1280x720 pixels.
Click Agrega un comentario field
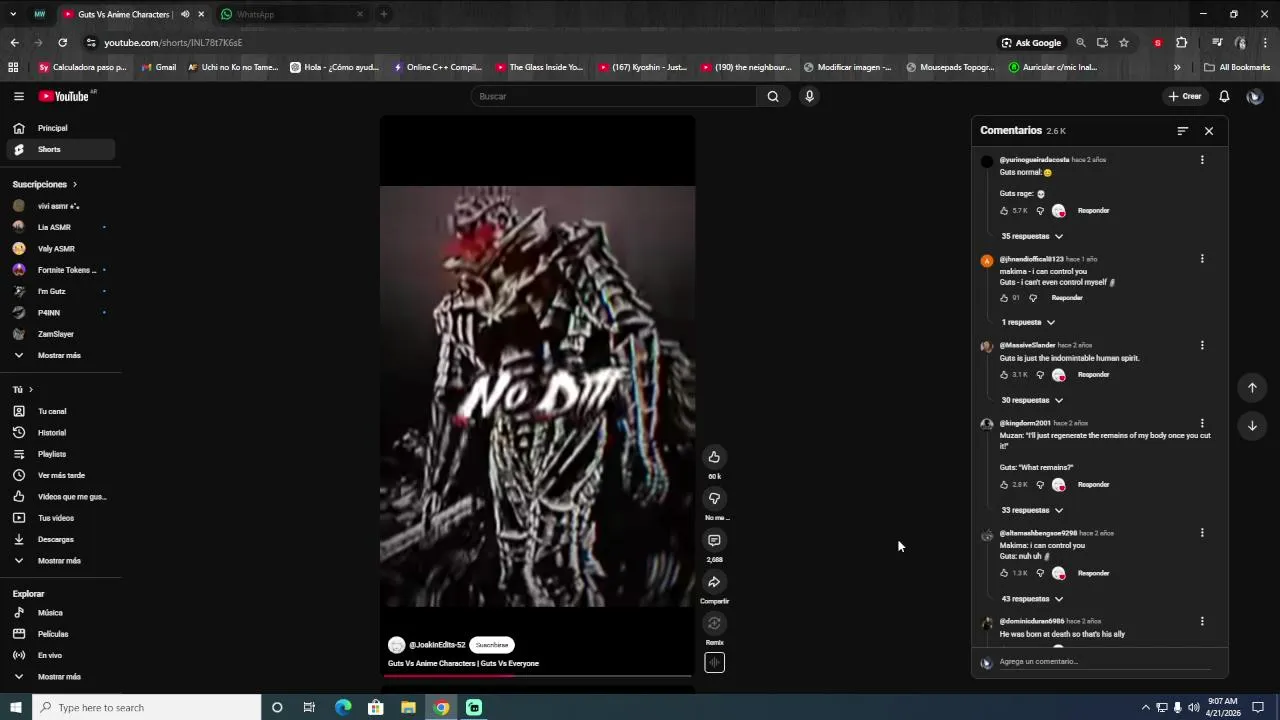(1105, 662)
